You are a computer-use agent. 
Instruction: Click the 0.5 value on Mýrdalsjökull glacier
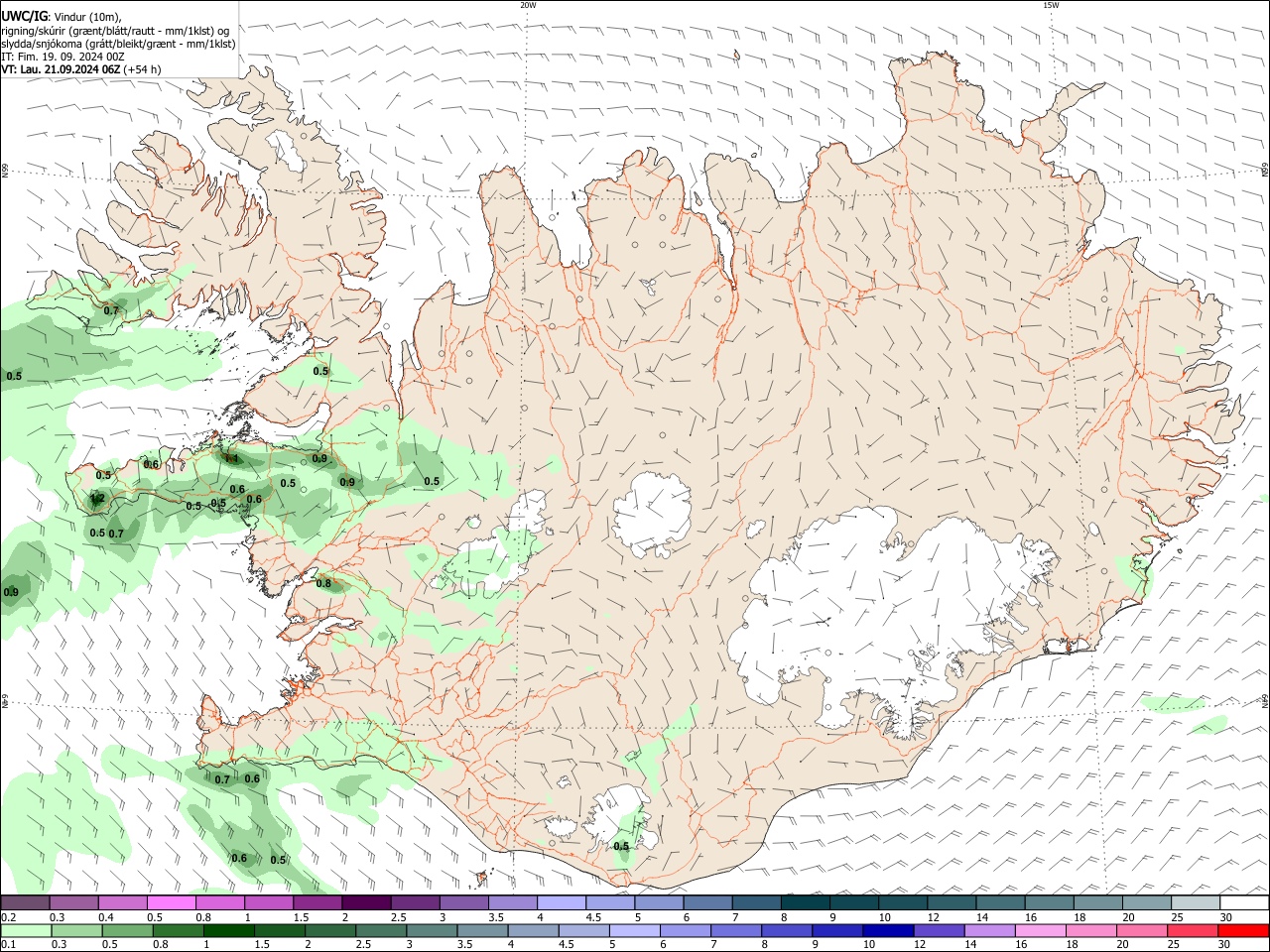click(621, 846)
